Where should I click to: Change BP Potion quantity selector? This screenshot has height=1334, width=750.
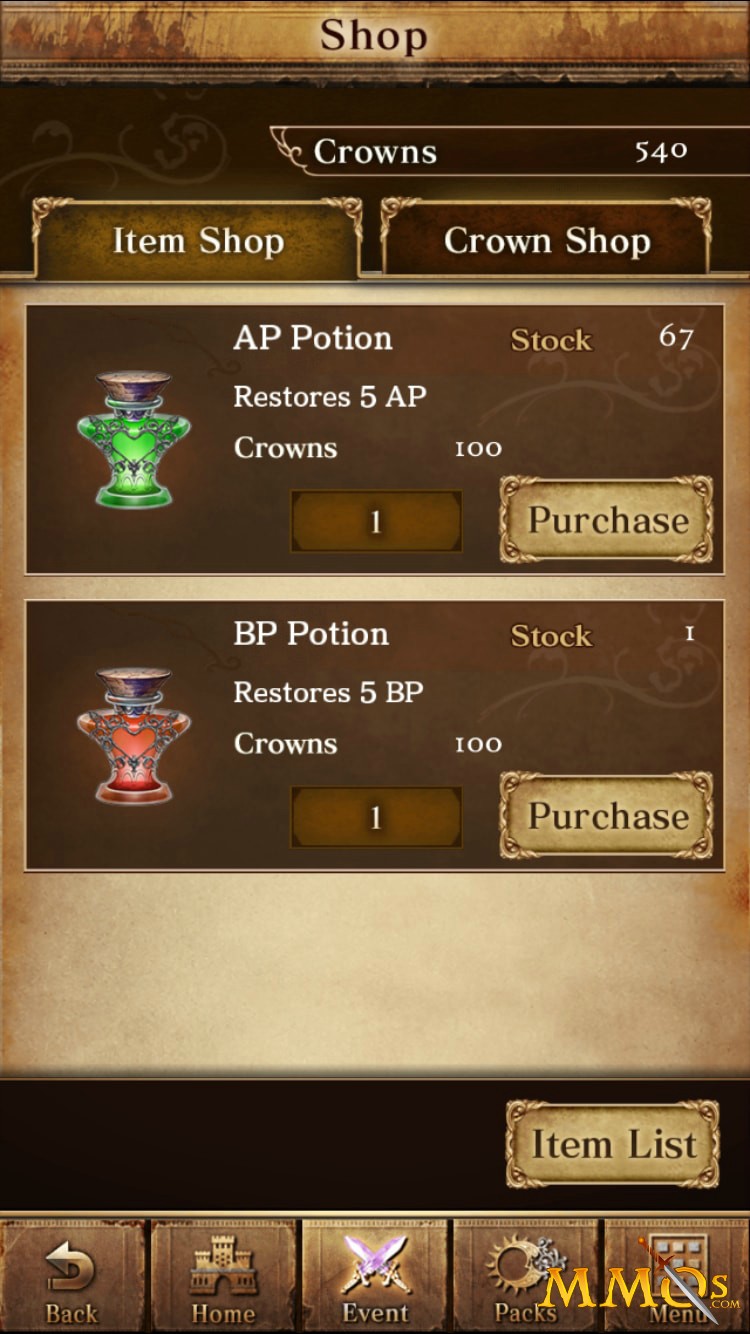[376, 817]
